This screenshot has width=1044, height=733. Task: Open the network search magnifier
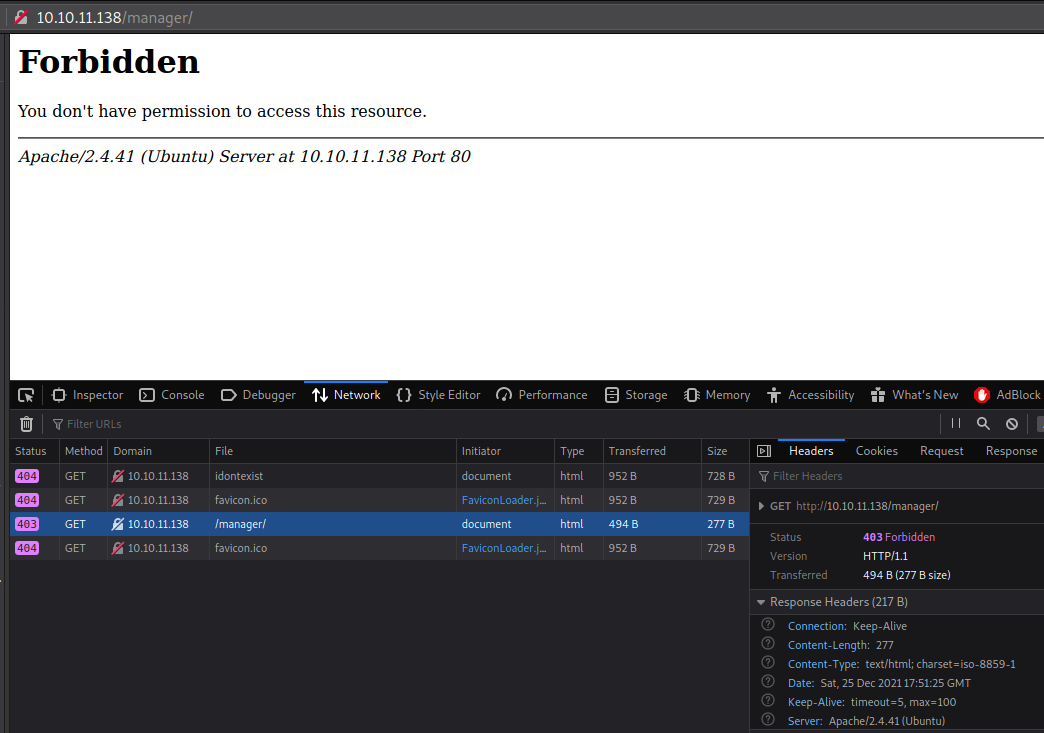coord(984,424)
